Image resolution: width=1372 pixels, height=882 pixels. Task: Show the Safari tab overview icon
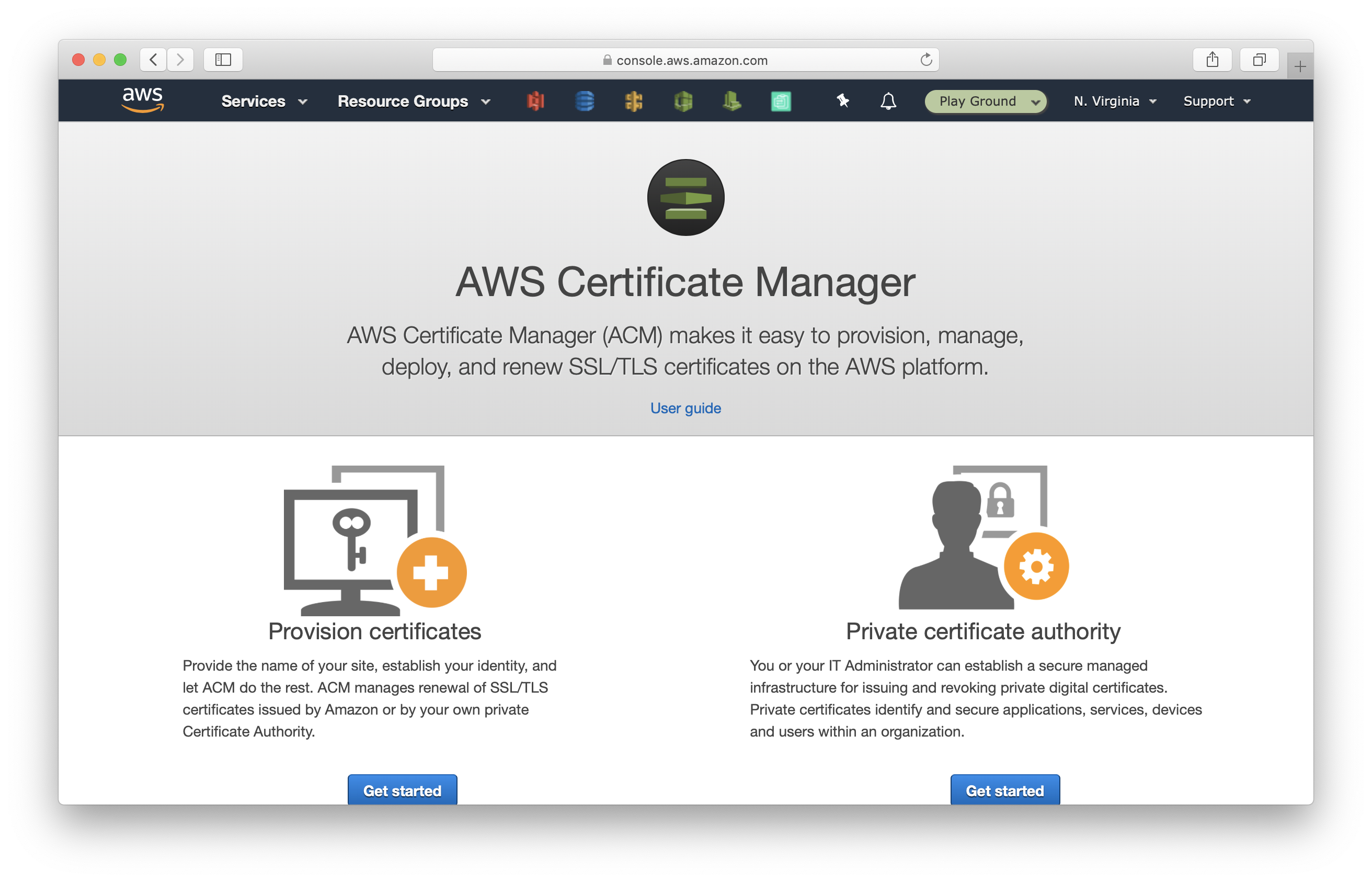click(1259, 60)
